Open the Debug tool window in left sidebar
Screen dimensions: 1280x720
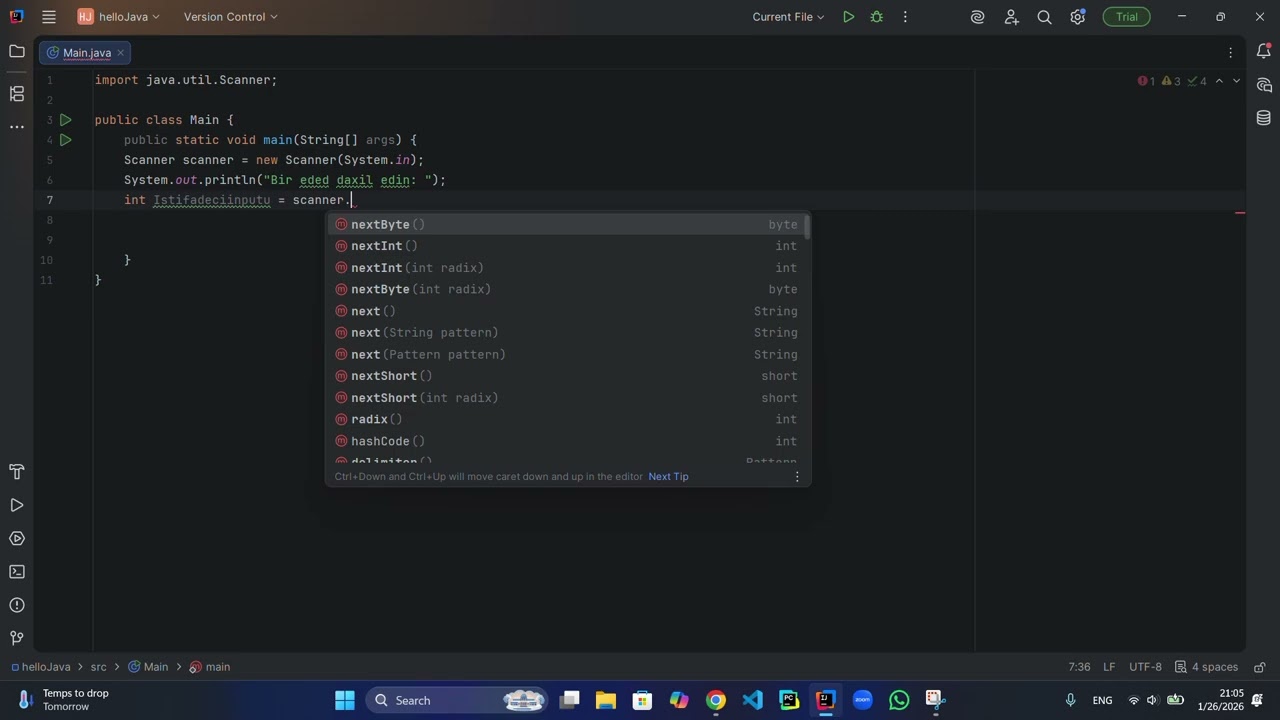pos(17,538)
